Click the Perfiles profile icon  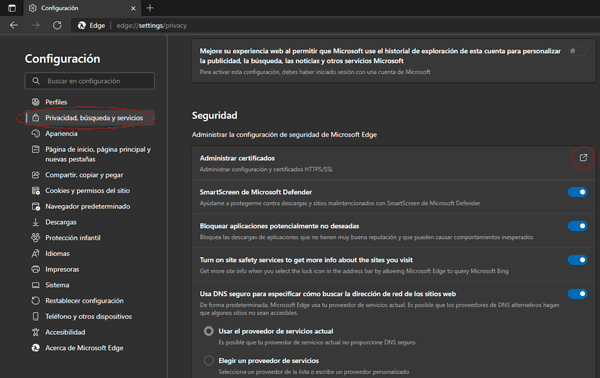point(36,102)
